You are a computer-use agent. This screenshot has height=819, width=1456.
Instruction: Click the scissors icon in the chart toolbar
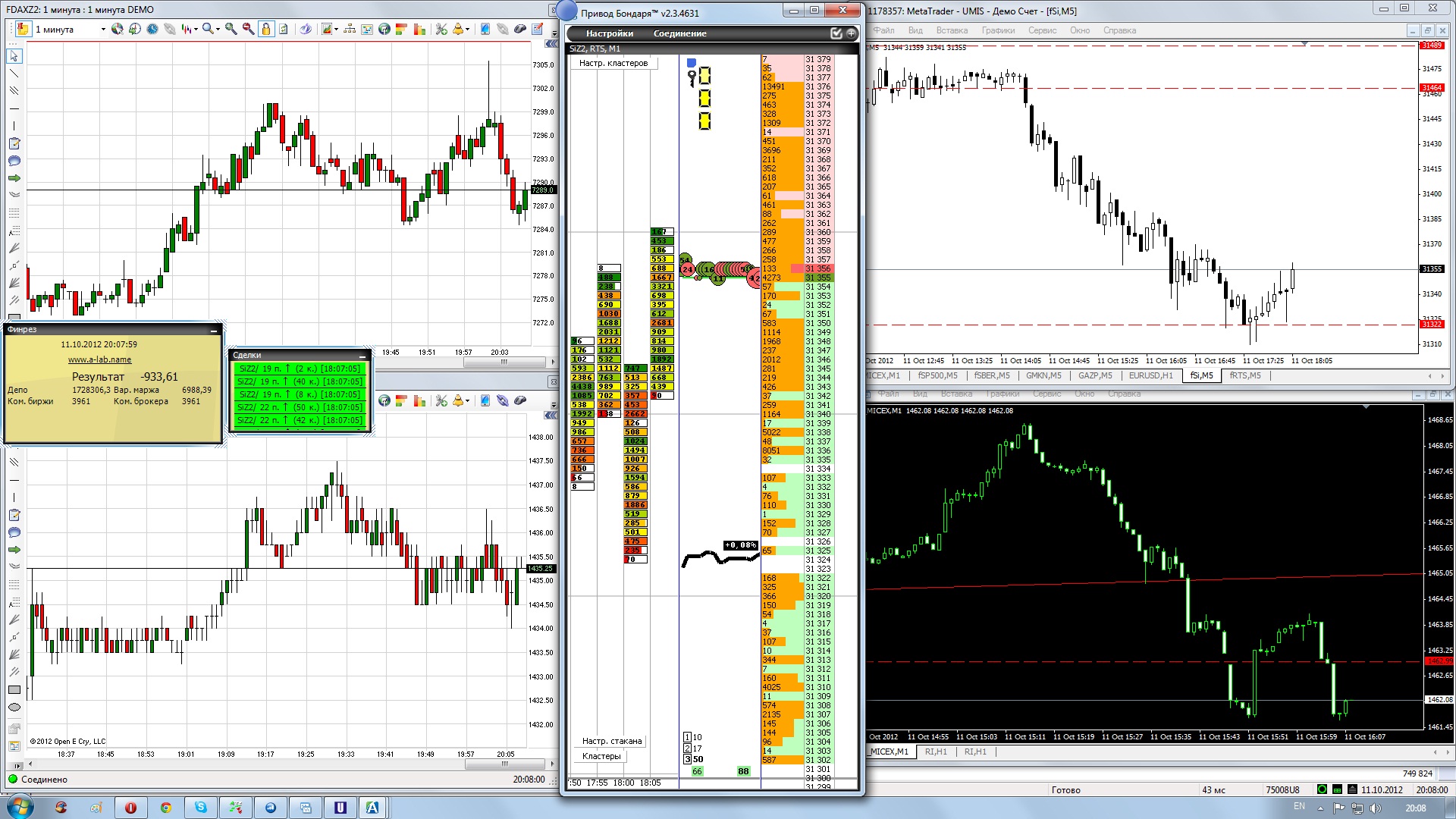click(441, 29)
